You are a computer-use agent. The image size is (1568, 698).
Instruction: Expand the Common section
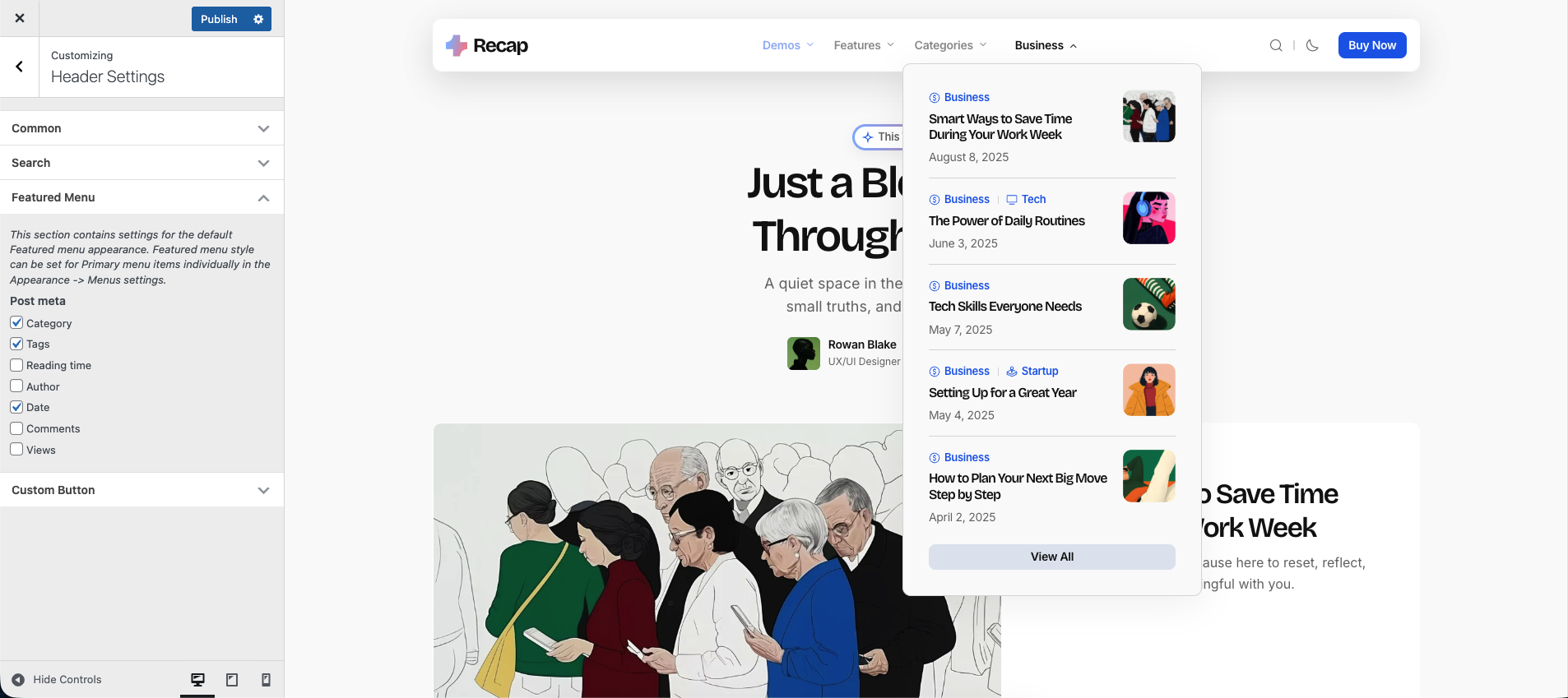pos(141,128)
